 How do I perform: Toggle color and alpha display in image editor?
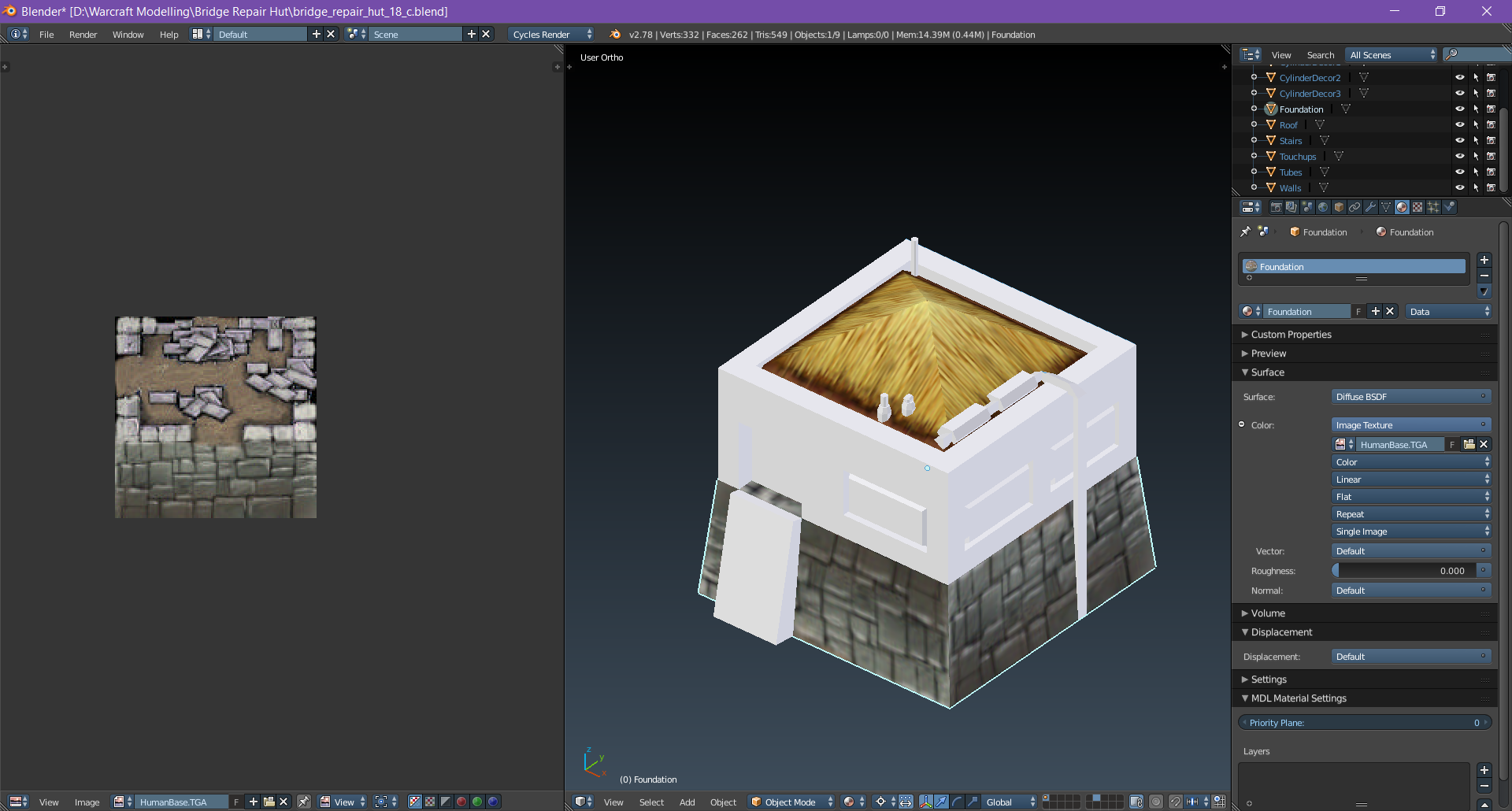[x=414, y=802]
